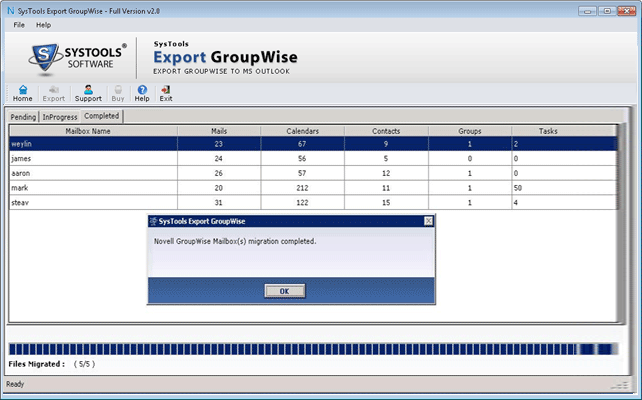
Task: Click the Contacts column header
Action: 386,131
